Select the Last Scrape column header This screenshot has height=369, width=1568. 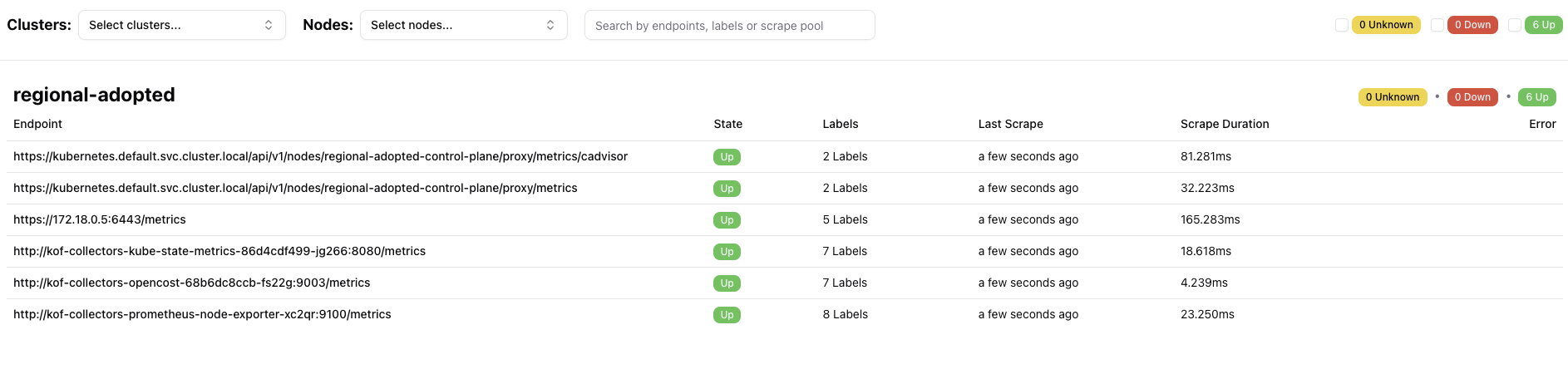point(1010,124)
